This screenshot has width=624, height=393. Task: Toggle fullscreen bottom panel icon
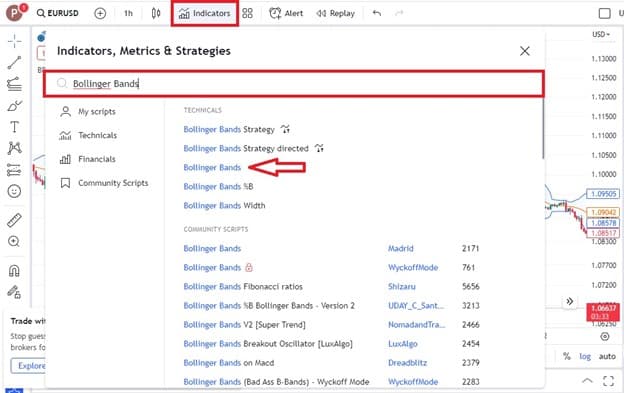(608, 381)
